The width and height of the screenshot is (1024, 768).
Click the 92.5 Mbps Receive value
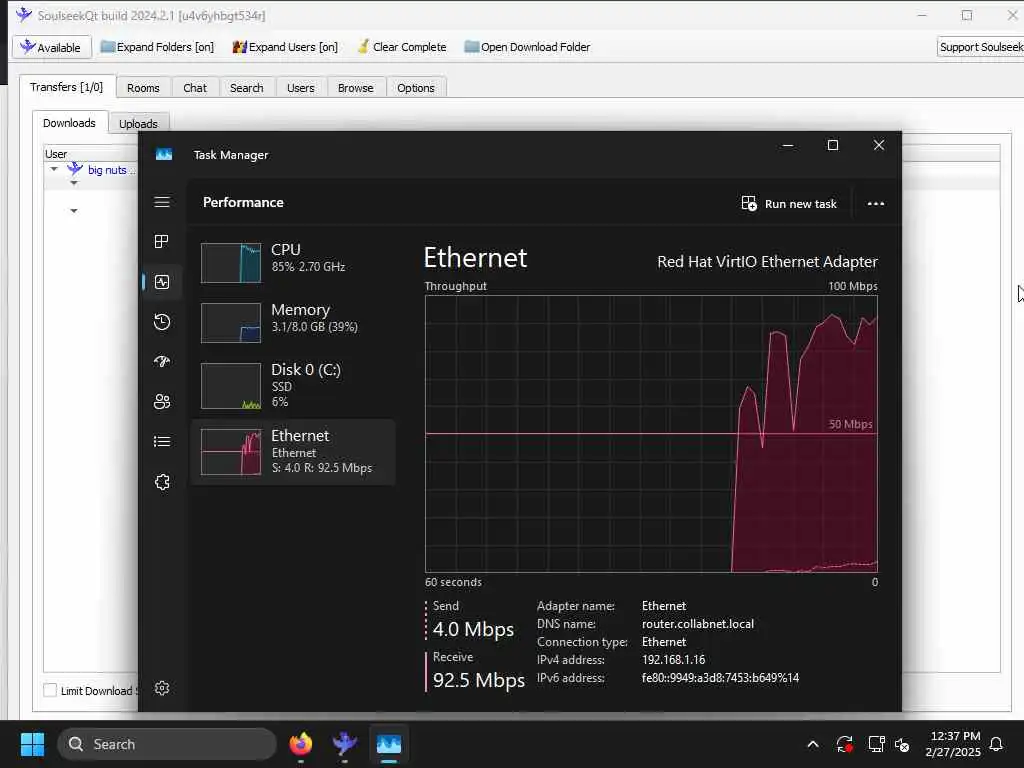coord(479,680)
